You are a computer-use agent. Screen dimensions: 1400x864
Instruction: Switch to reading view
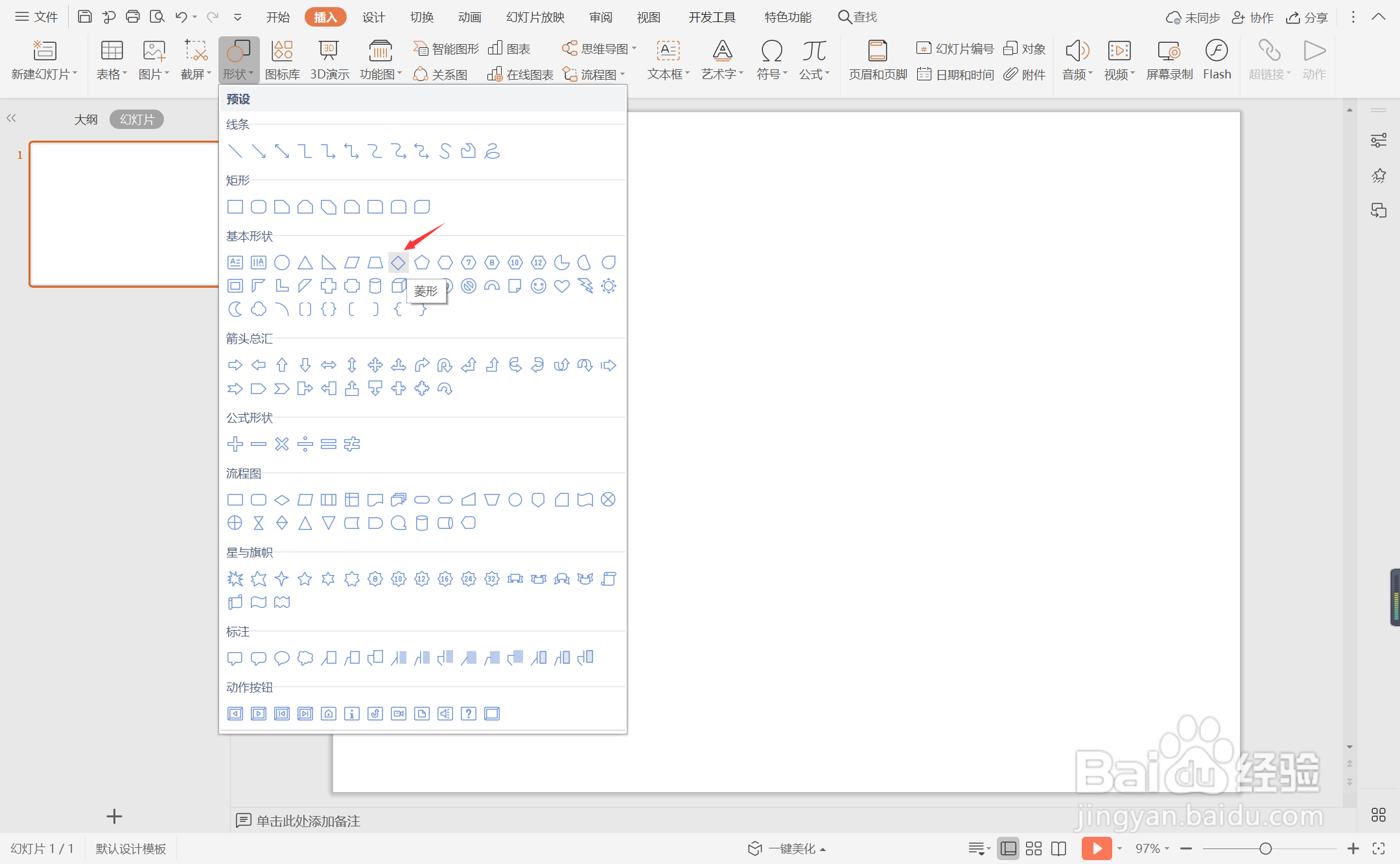[x=1058, y=848]
